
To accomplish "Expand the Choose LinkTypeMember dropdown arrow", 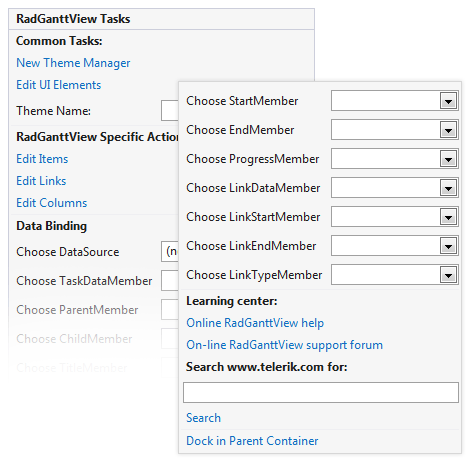I will point(448,275).
